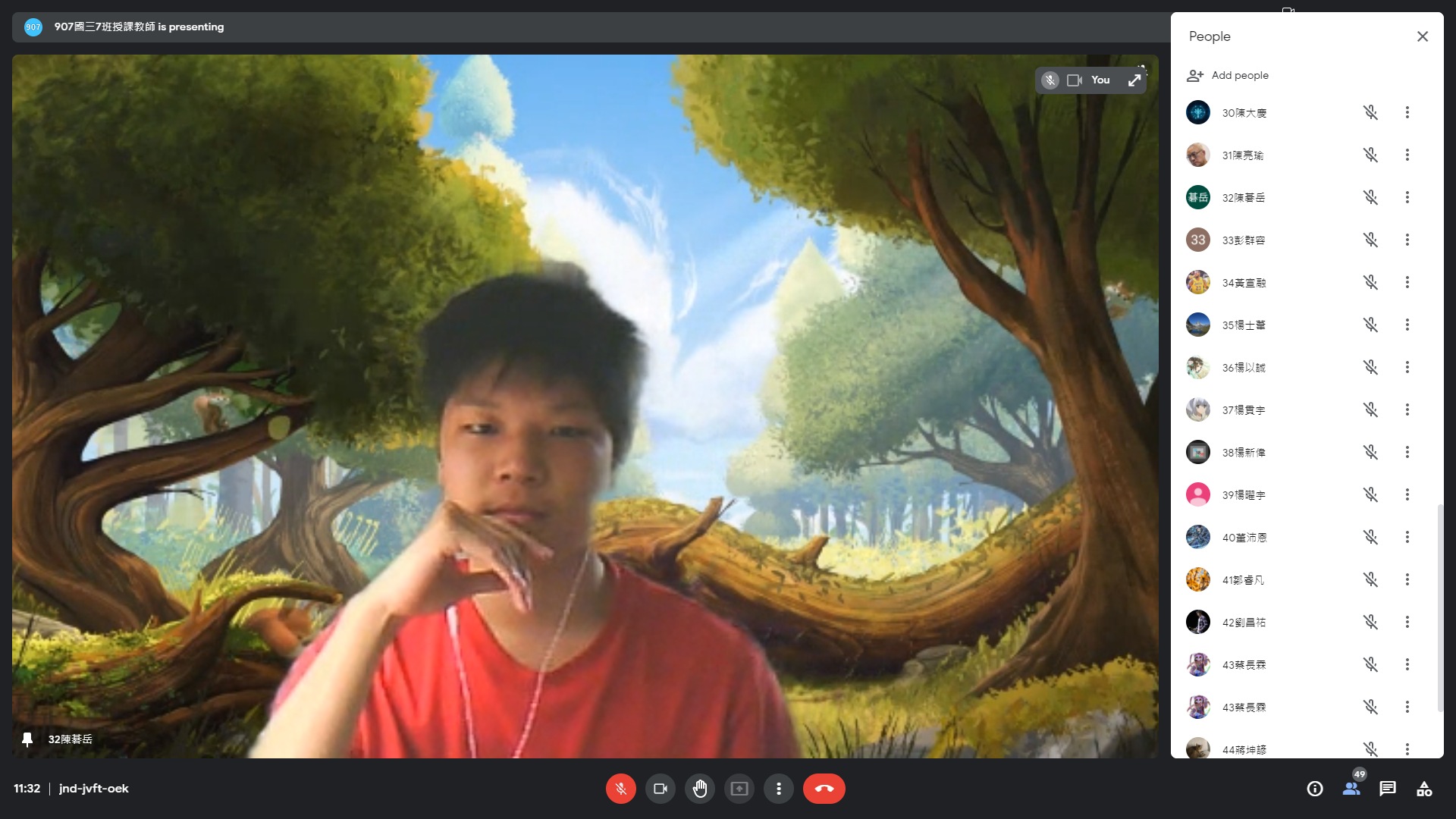The height and width of the screenshot is (819, 1456).
Task: Click the mute icon for participant 35
Action: pos(1370,325)
